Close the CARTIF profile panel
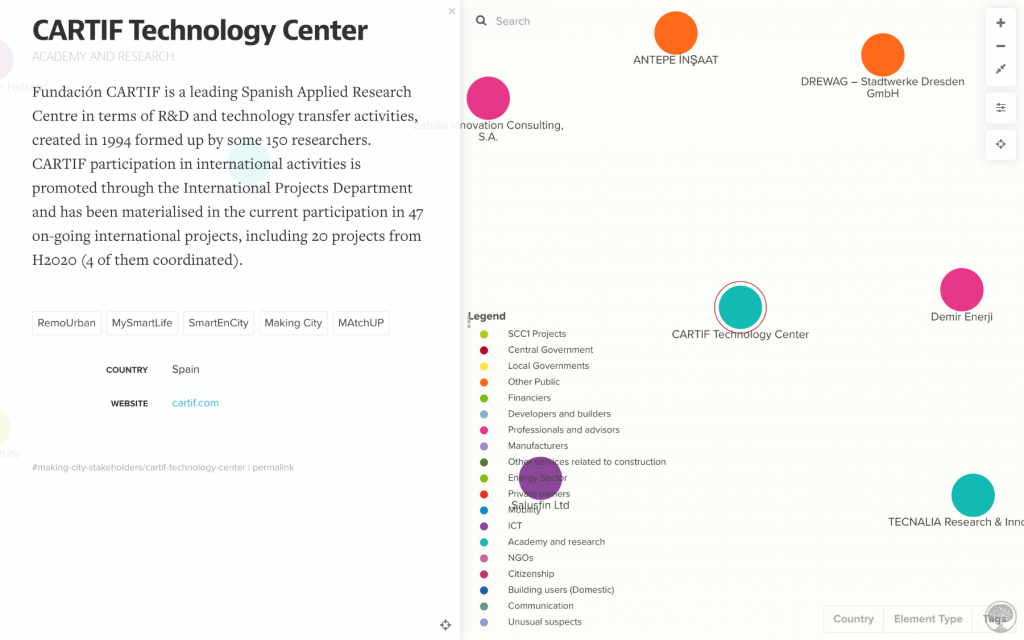This screenshot has width=1024, height=640. coord(452,12)
